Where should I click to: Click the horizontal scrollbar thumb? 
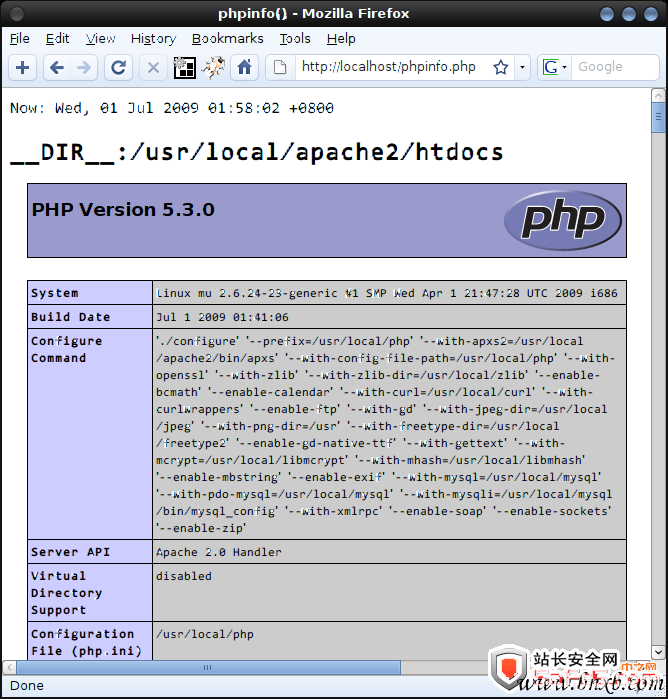click(208, 667)
